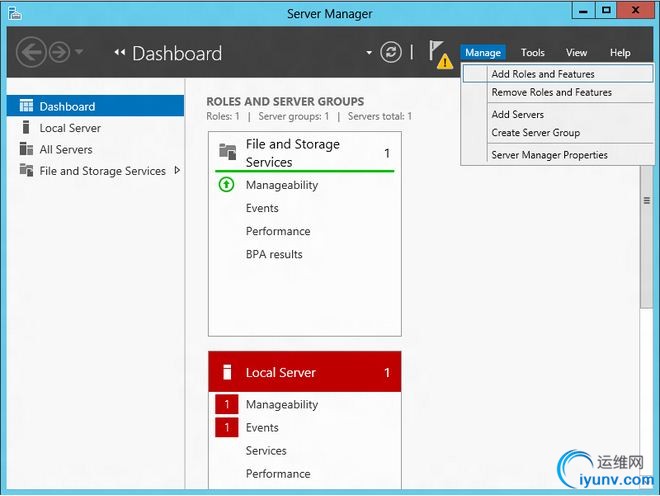
Task: Open Manageability in File and Storage tile
Action: click(282, 185)
